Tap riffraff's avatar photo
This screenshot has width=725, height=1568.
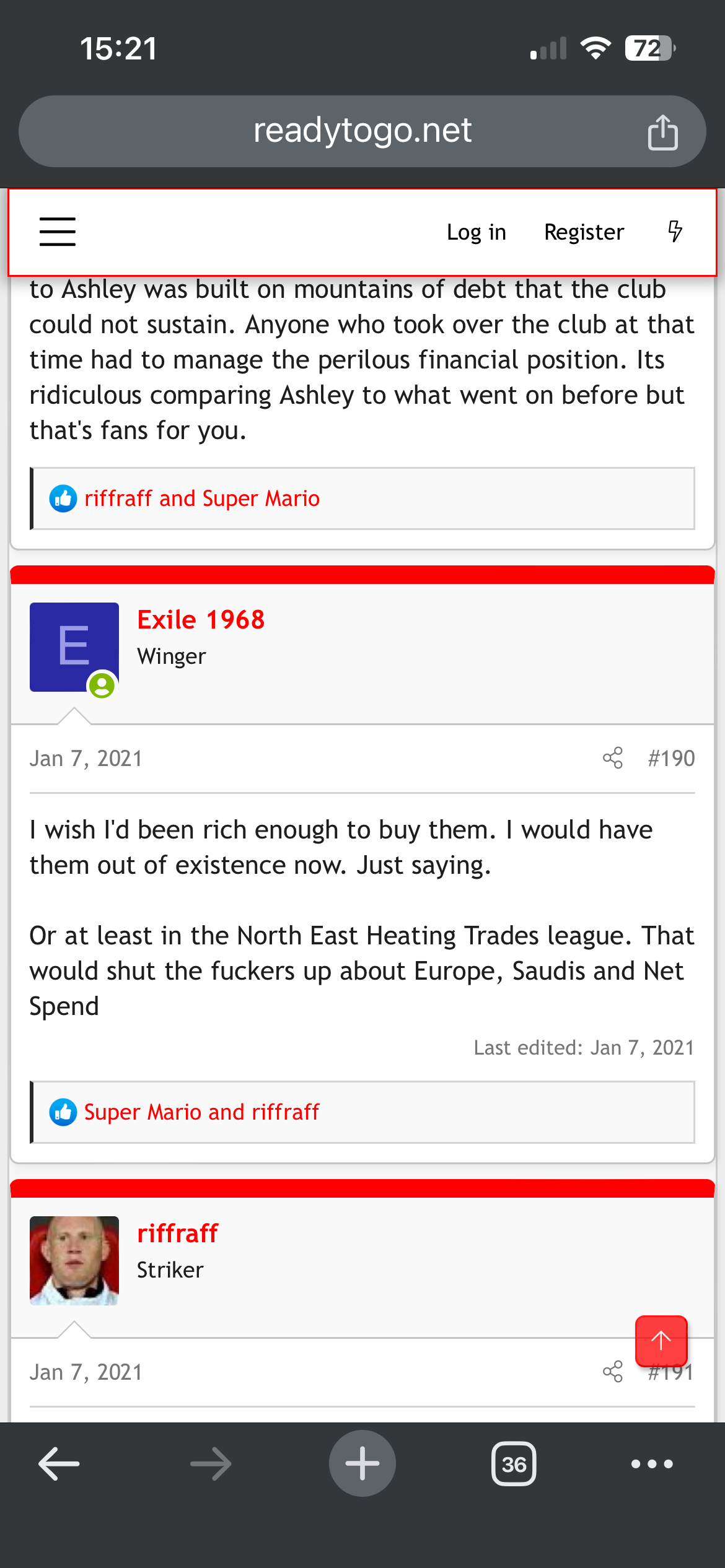74,1261
